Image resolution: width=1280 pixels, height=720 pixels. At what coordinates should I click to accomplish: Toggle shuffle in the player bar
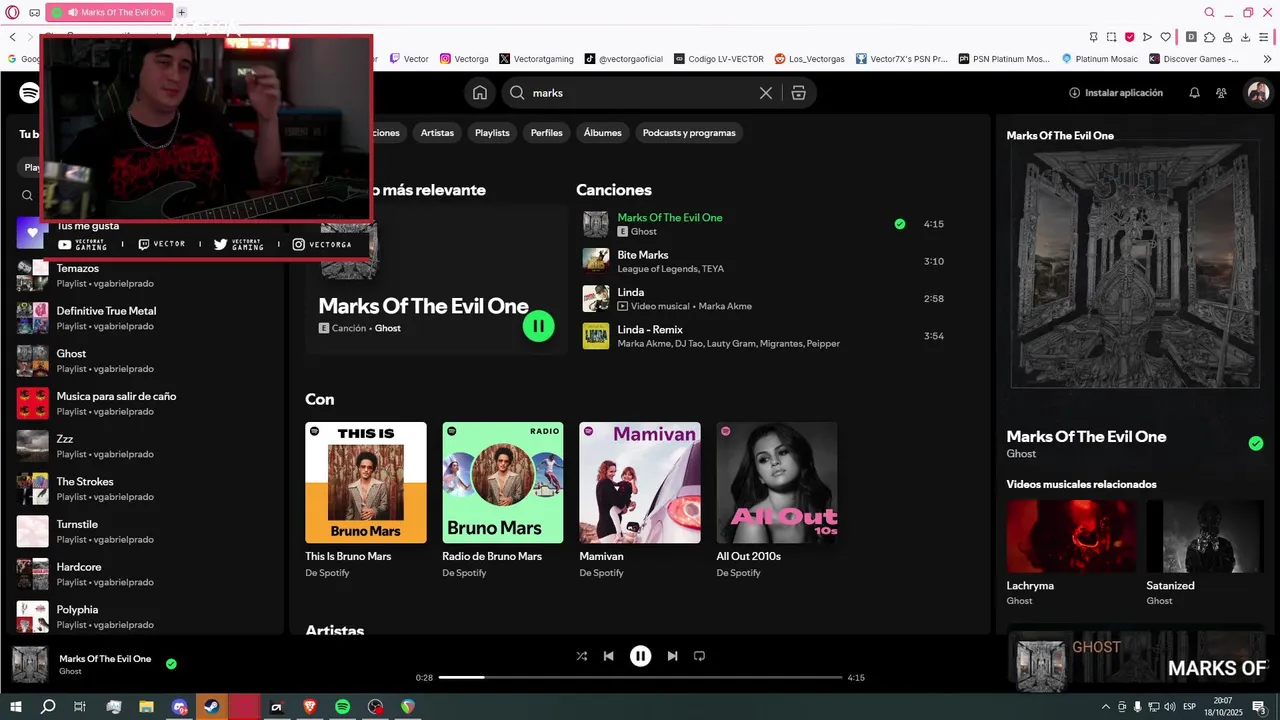pyautogui.click(x=582, y=656)
